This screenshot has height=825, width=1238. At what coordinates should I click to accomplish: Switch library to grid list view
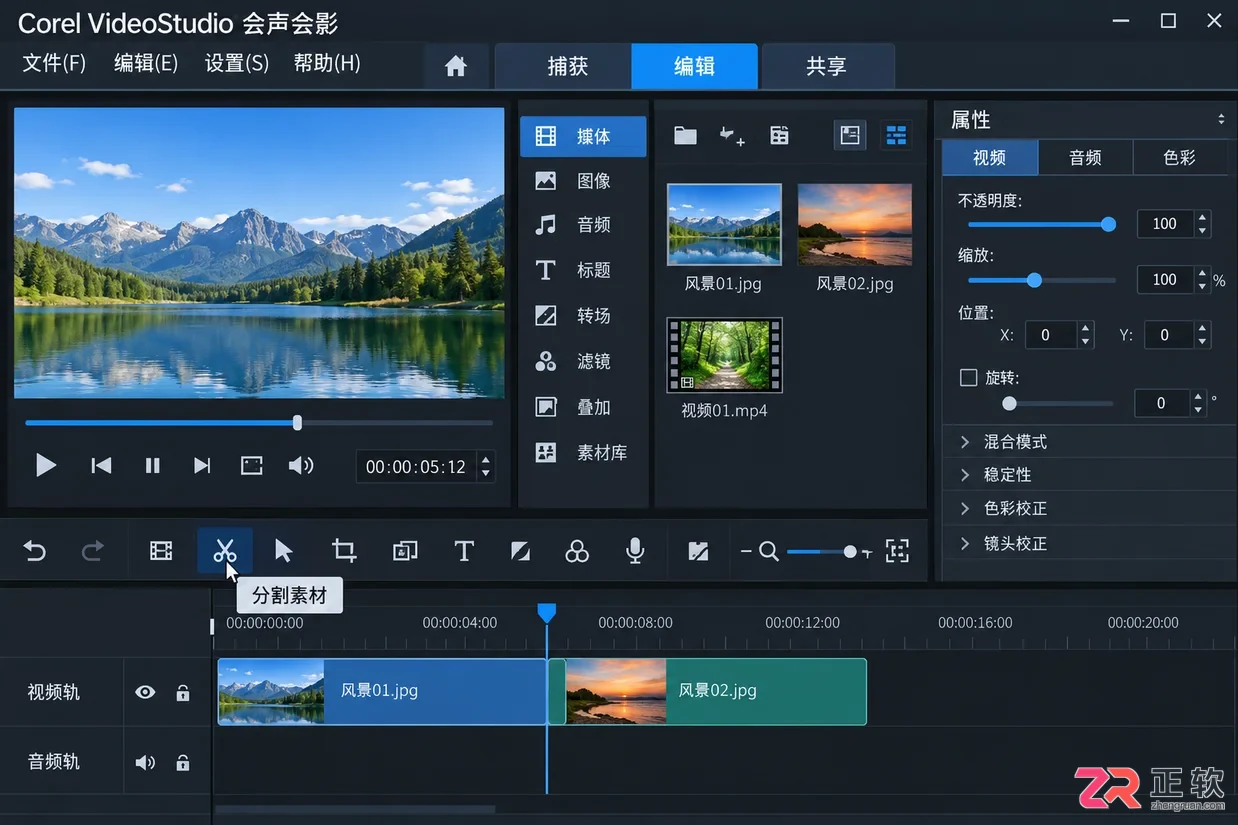[x=896, y=135]
